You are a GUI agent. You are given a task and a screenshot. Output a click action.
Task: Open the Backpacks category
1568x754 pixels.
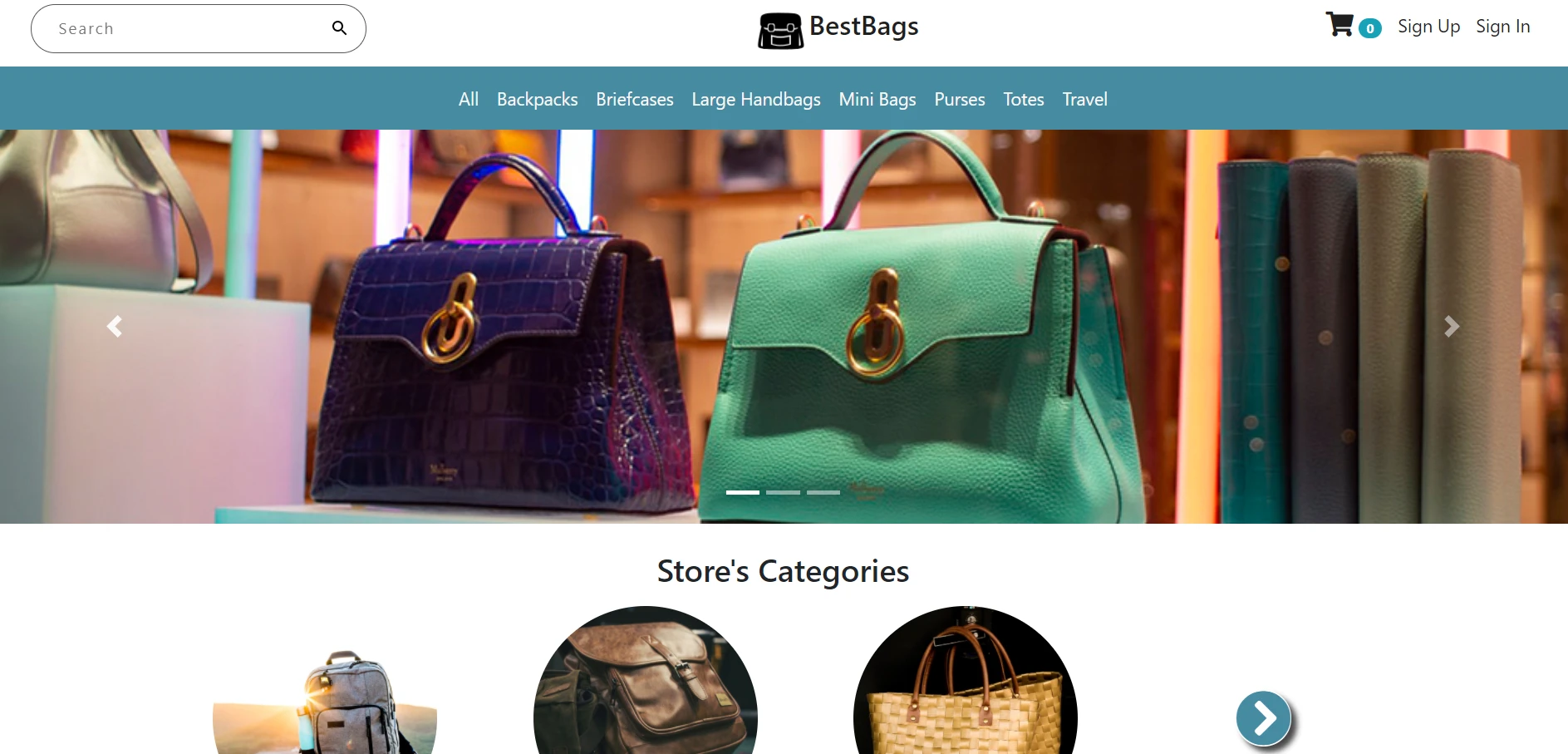click(538, 99)
